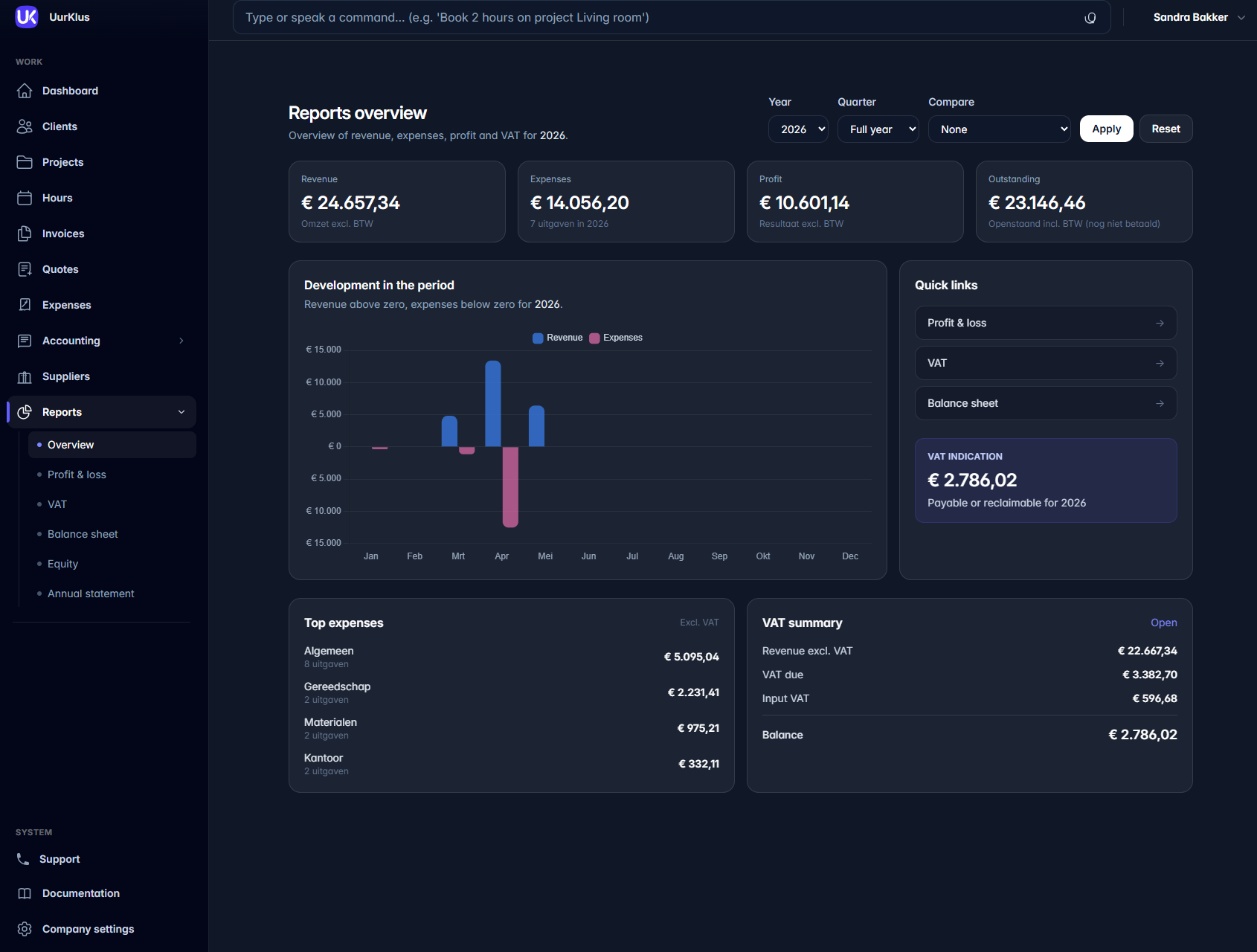Viewport: 1257px width, 952px height.
Task: Open the VAT summary via Open link
Action: click(1164, 623)
